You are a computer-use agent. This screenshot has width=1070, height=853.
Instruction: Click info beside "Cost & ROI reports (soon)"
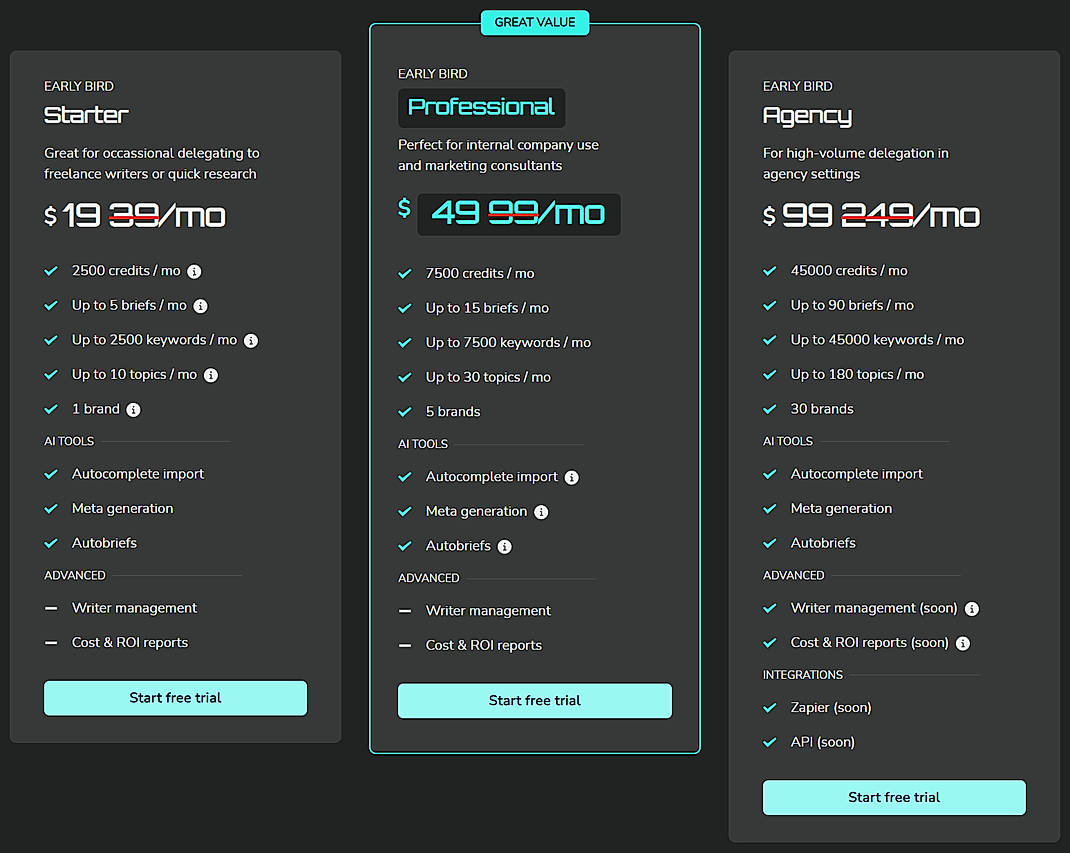pyautogui.click(x=962, y=643)
